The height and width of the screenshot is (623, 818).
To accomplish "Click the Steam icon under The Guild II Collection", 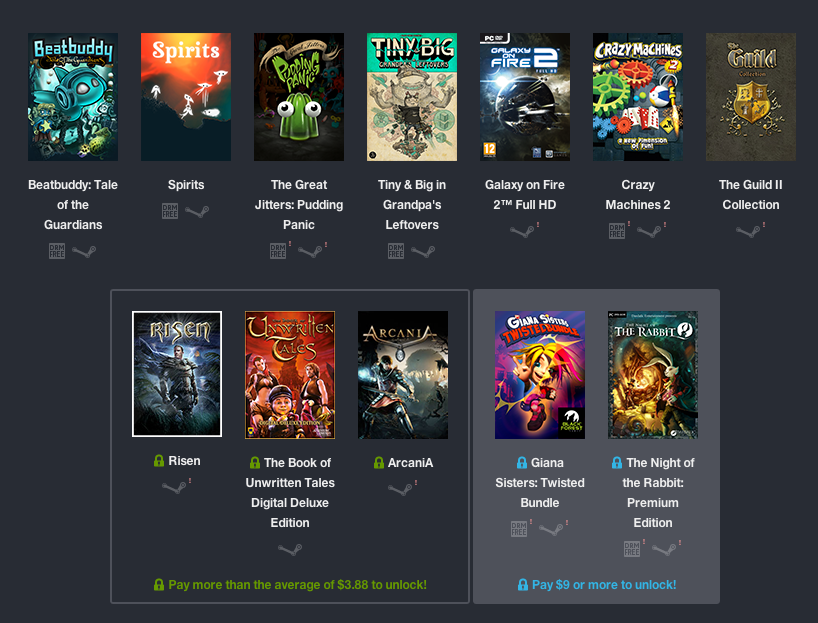I will [x=748, y=231].
